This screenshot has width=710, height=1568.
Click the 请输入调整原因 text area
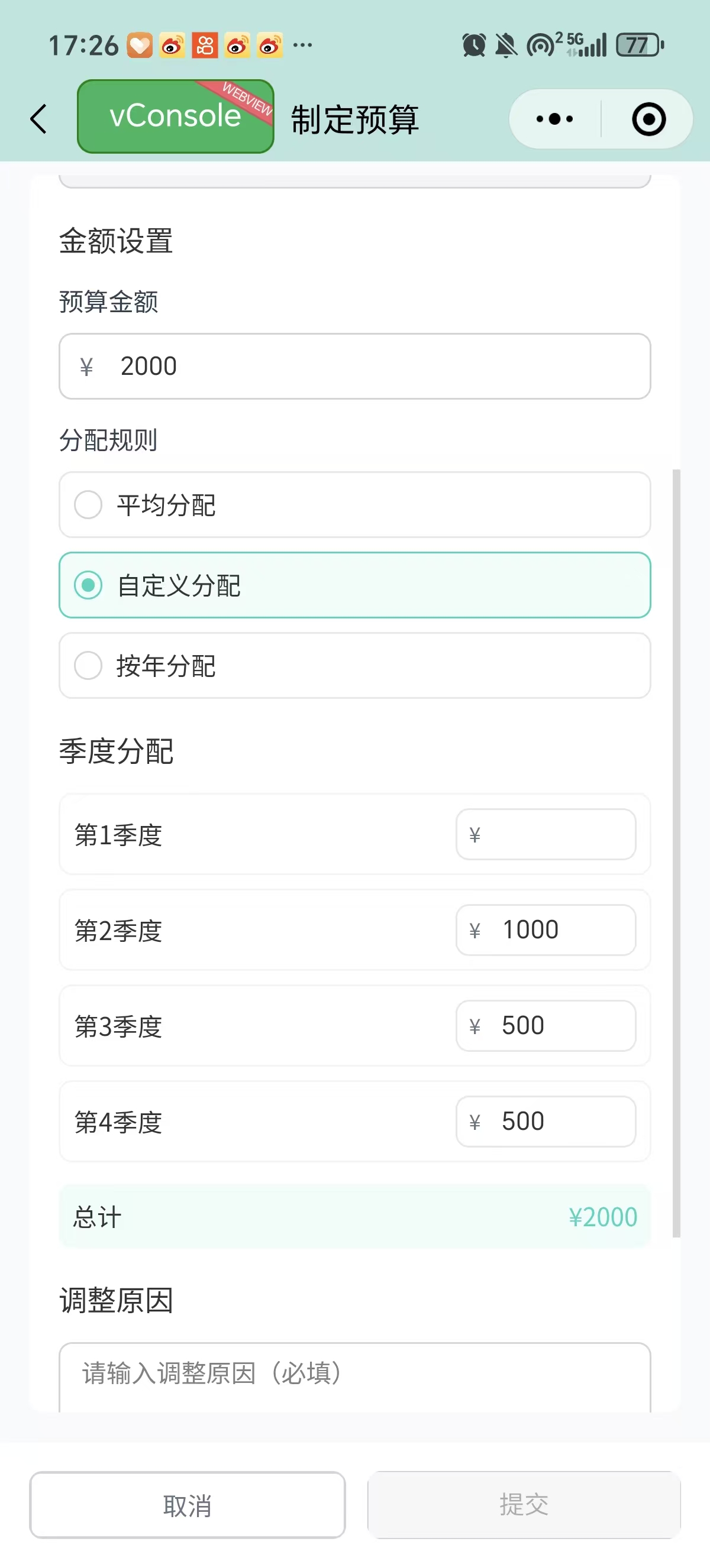click(x=354, y=1376)
